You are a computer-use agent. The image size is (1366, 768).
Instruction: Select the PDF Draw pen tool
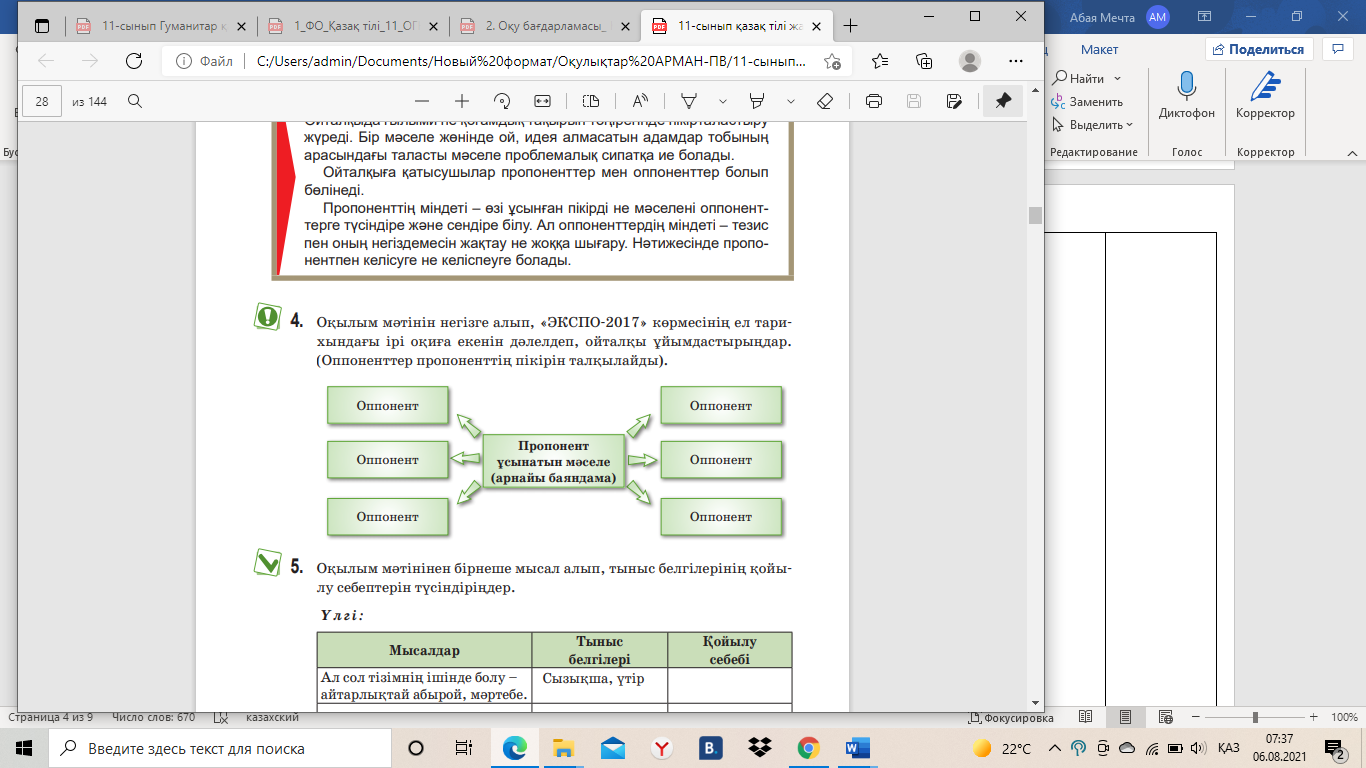[689, 101]
